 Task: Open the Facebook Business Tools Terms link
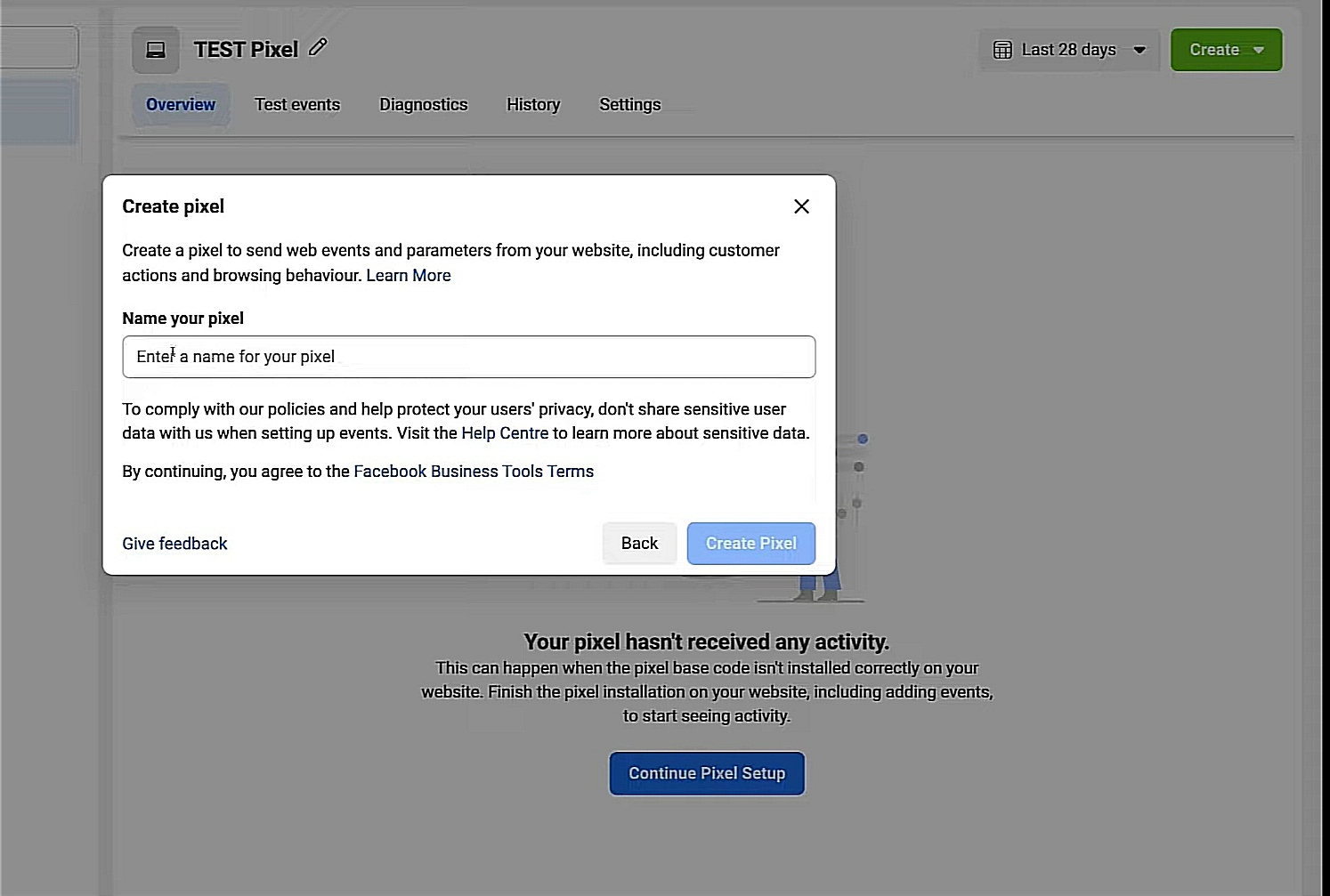tap(474, 472)
